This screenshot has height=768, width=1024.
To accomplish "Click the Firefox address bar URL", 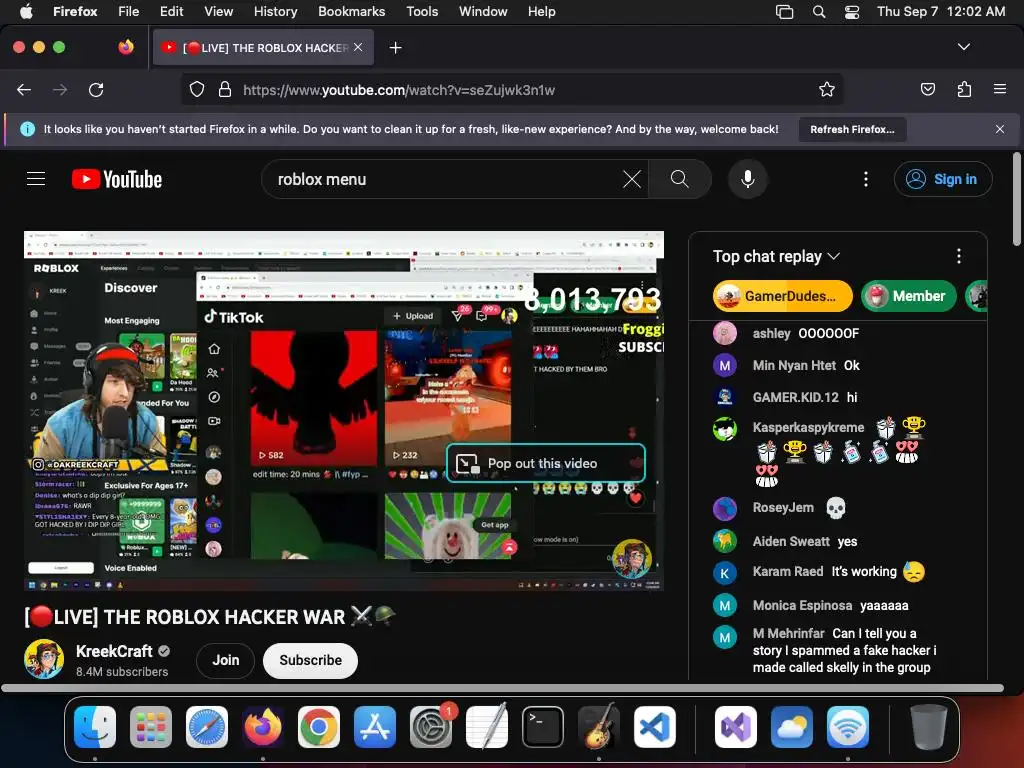I will [399, 90].
